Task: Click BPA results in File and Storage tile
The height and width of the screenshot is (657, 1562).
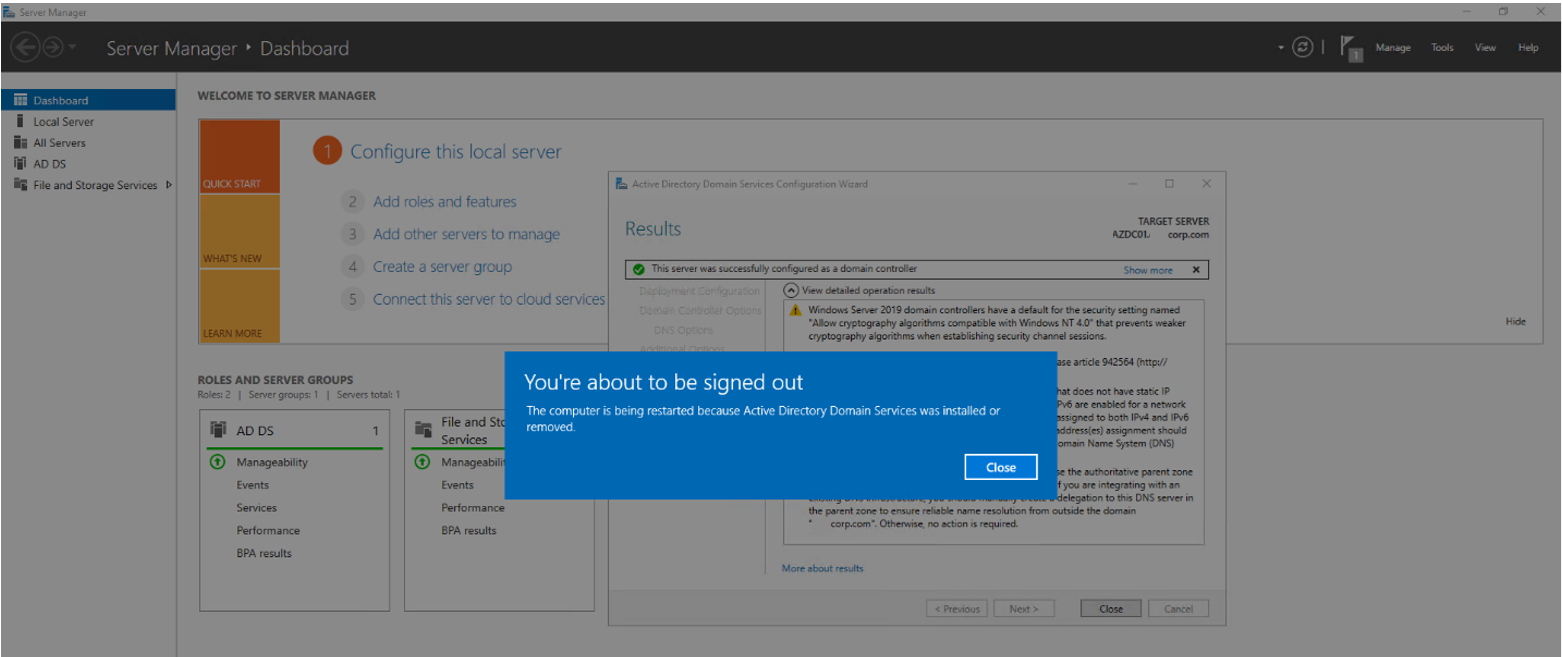Action: (469, 530)
